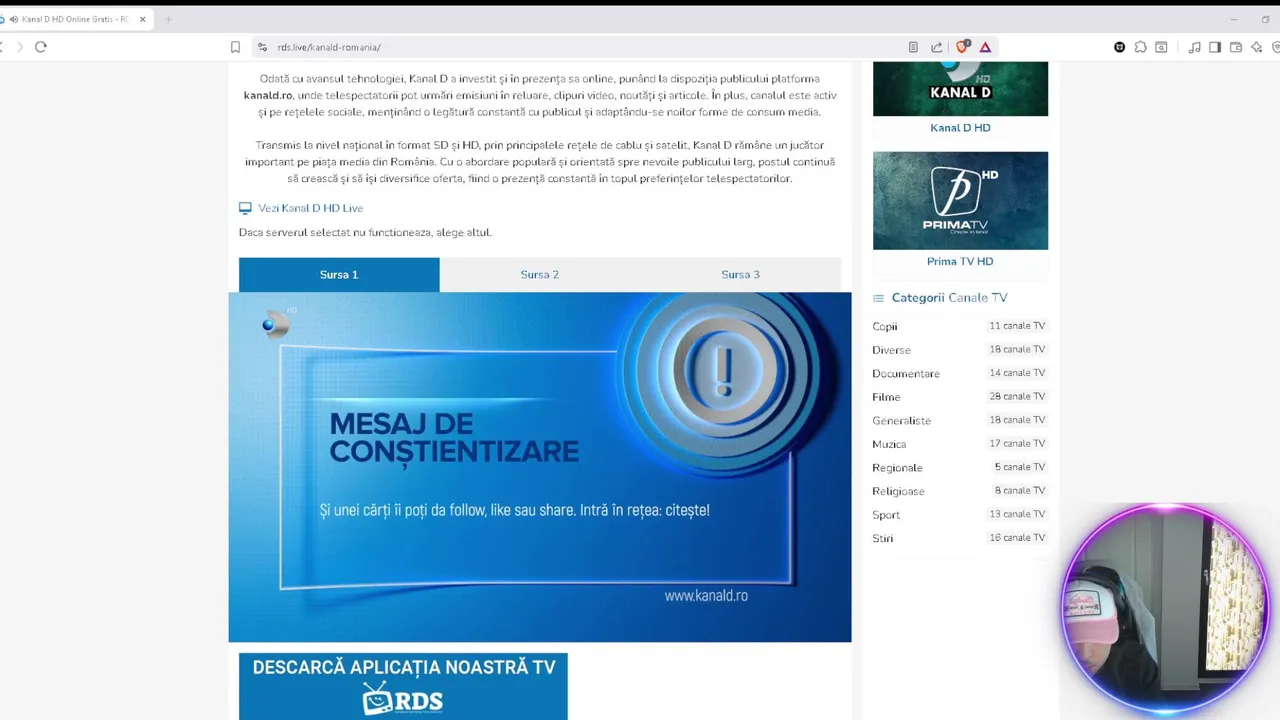1280x720 pixels.
Task: Switch to the Sursa 2 tab
Action: (x=540, y=274)
